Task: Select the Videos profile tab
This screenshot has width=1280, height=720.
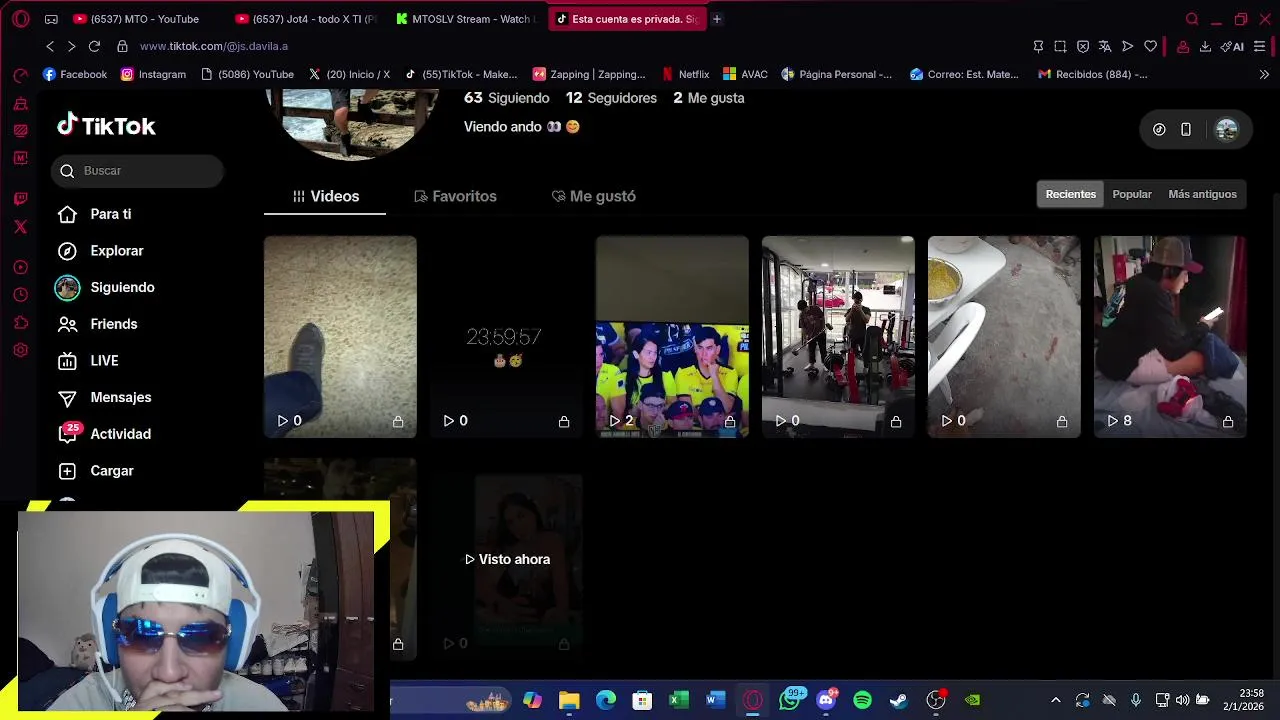Action: (x=325, y=196)
